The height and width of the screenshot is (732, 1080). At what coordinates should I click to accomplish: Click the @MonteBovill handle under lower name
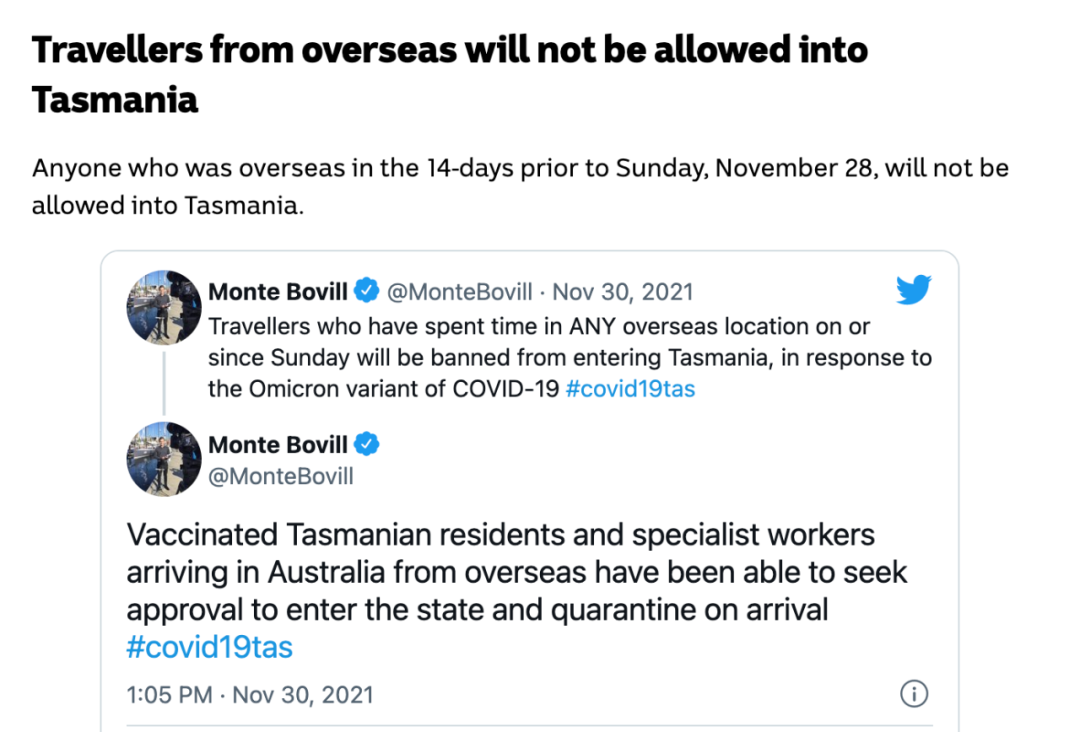(281, 476)
